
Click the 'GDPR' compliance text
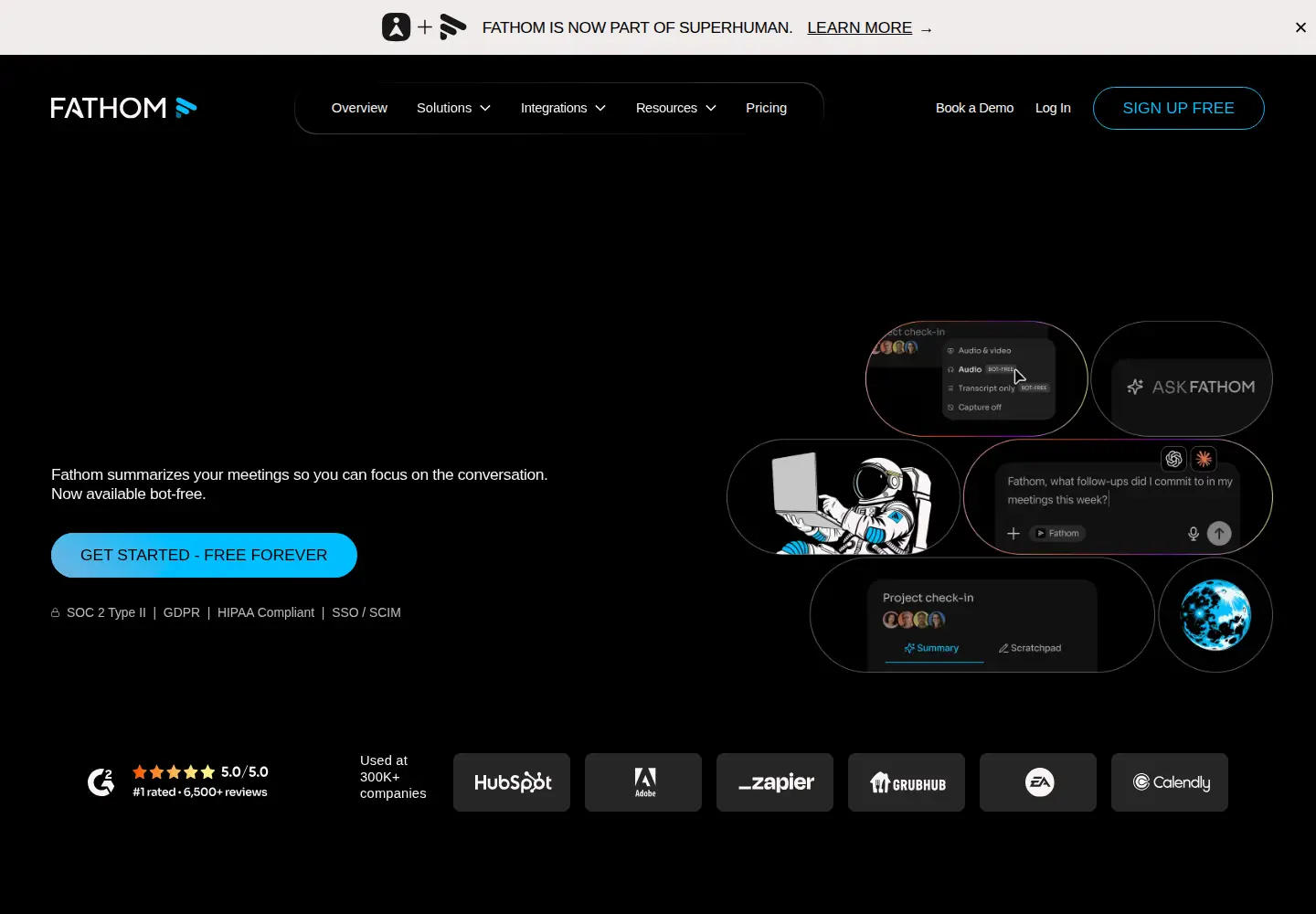click(x=182, y=612)
